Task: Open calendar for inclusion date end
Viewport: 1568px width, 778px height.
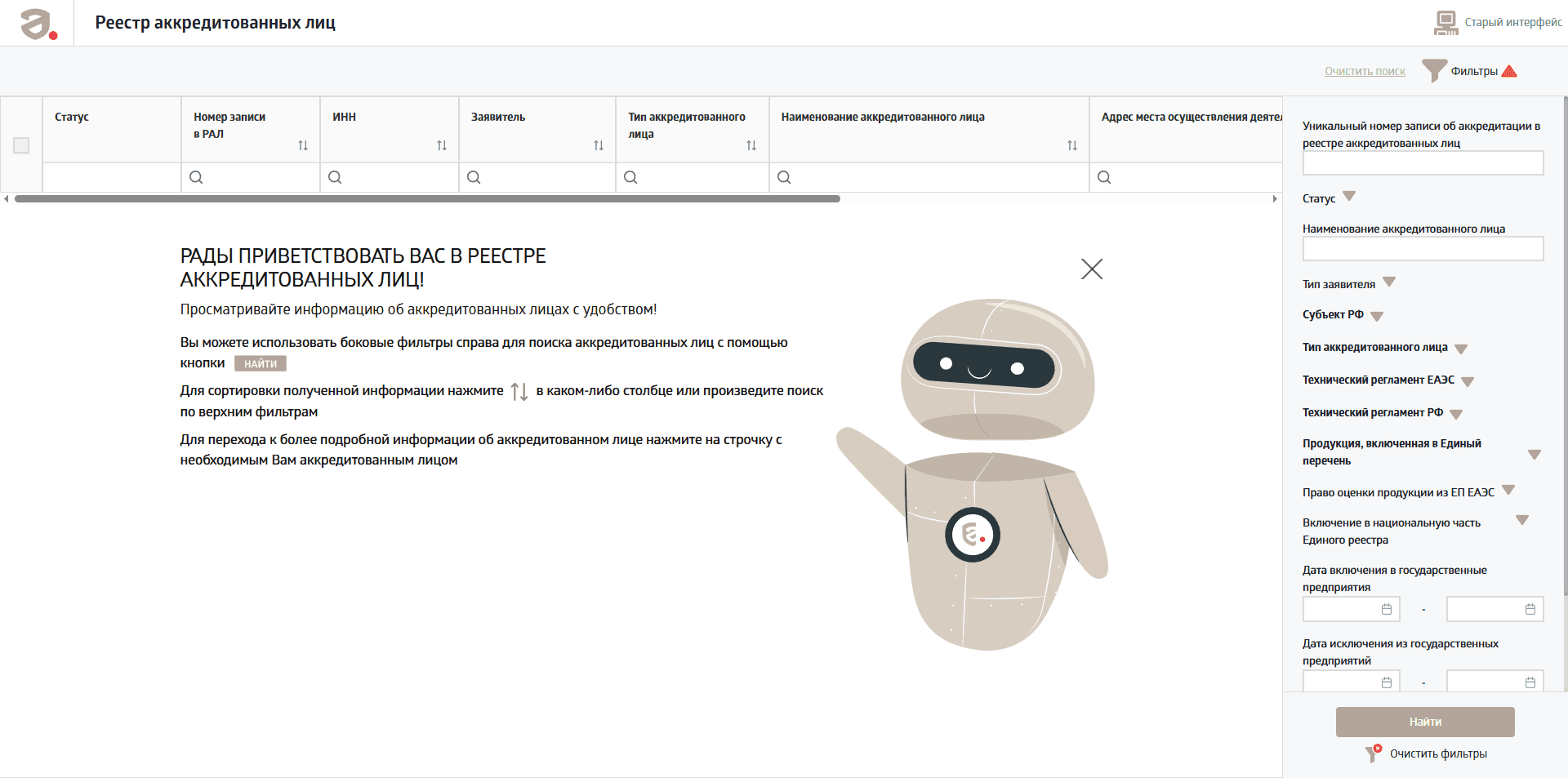Action: (1530, 609)
